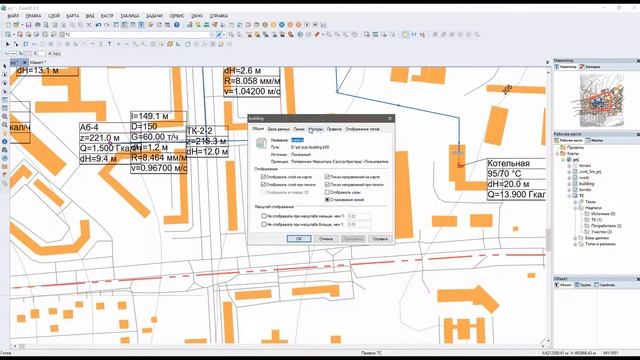
Task: Print the map using the printer icon
Action: click(x=38, y=25)
